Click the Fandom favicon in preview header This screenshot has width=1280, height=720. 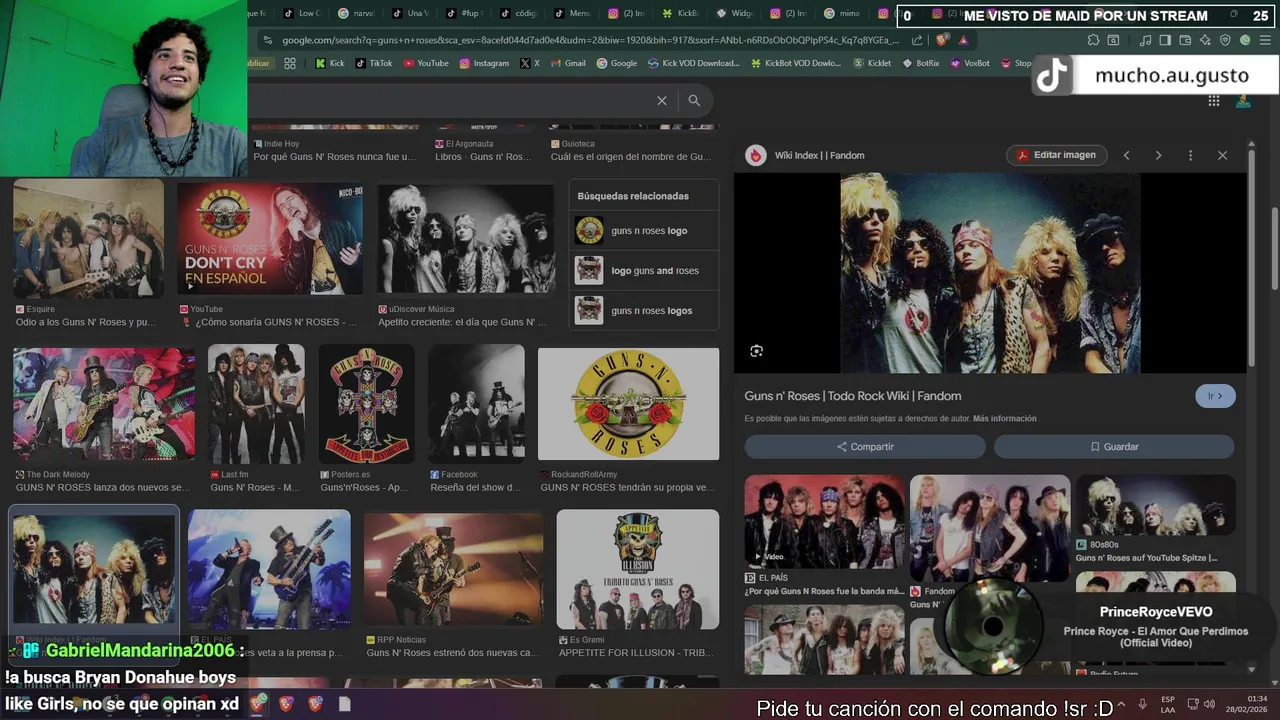(x=756, y=155)
